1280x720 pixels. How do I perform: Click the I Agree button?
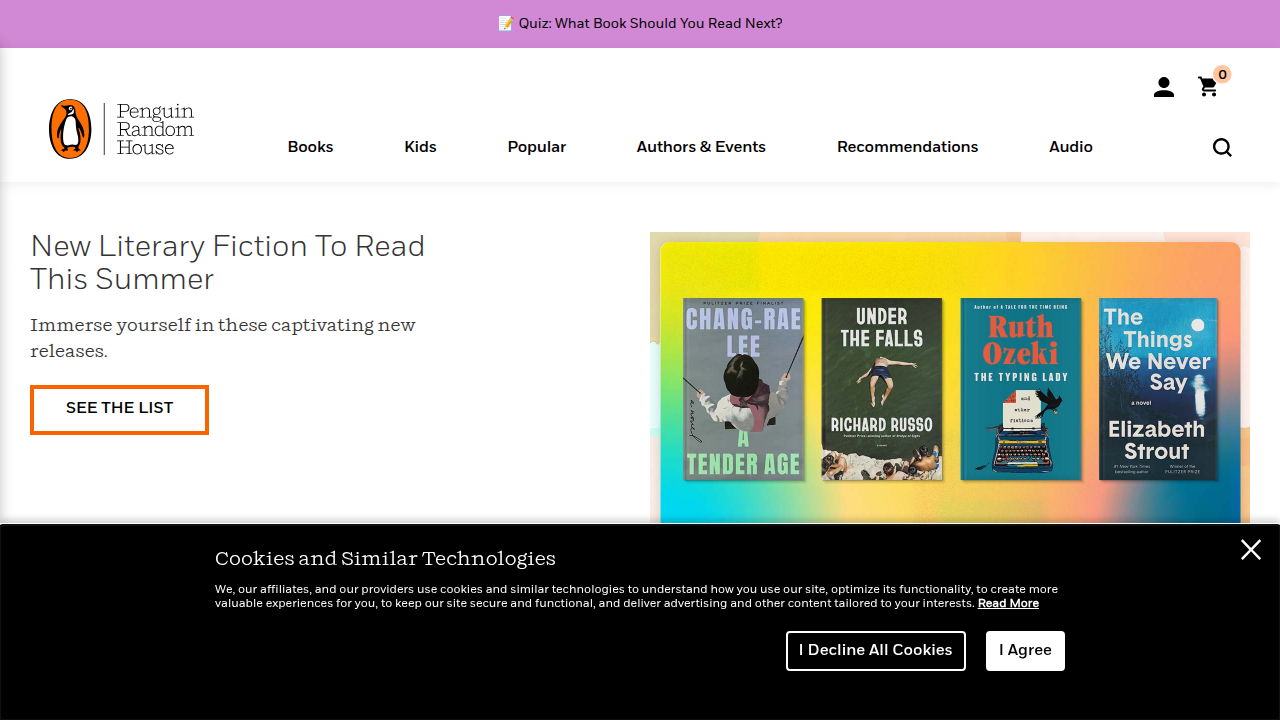point(1025,651)
